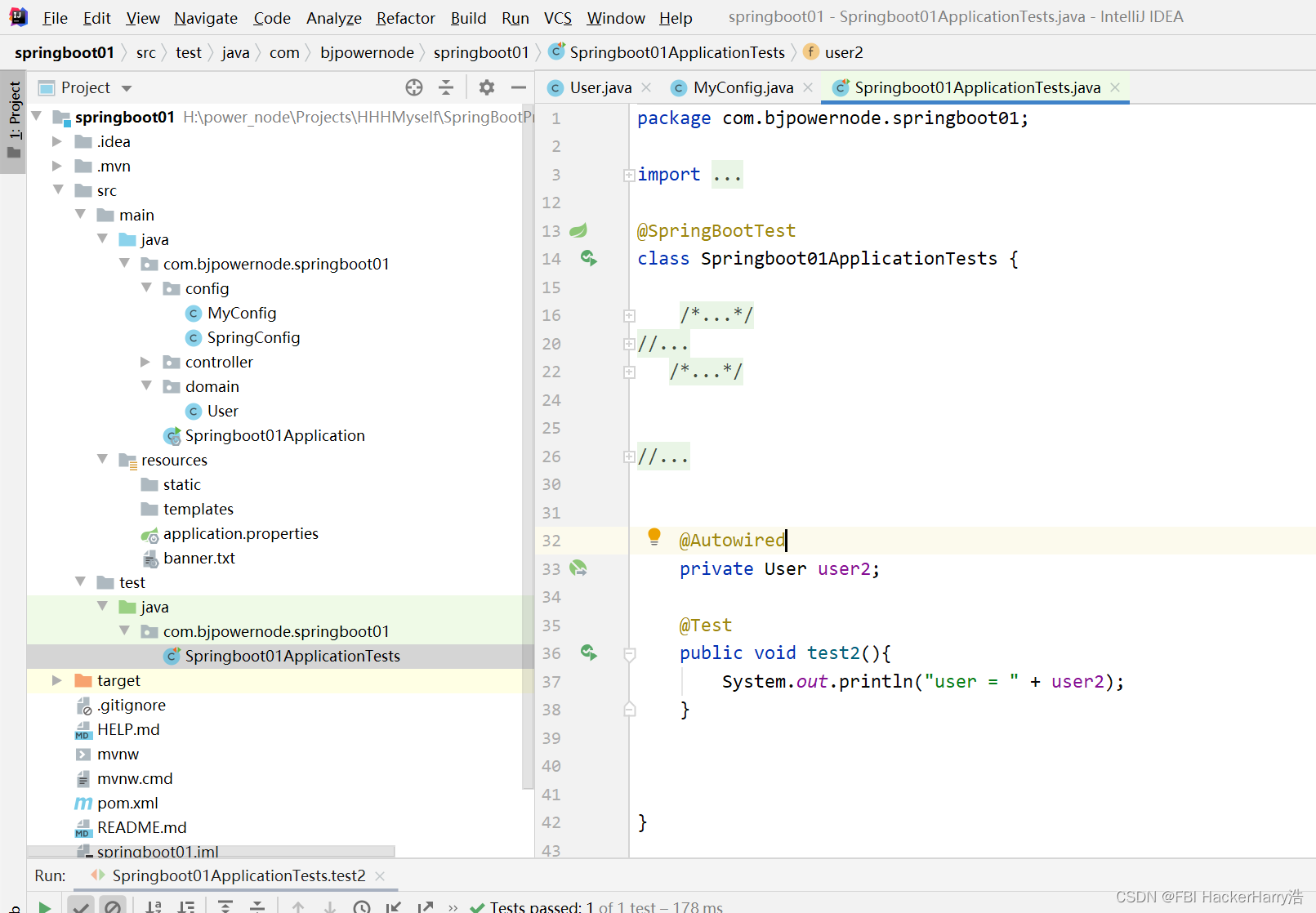Open Project panel settings gear

[487, 87]
